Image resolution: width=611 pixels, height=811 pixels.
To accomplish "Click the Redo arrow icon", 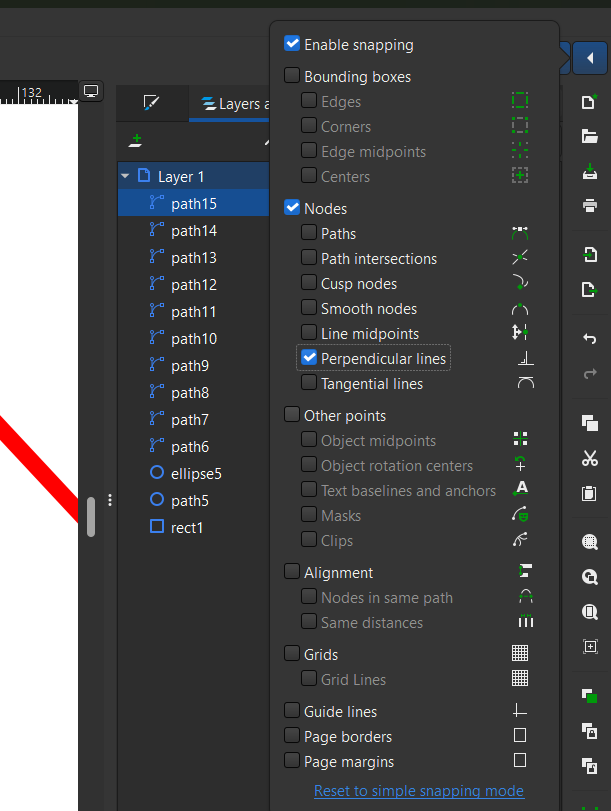I will click(590, 373).
